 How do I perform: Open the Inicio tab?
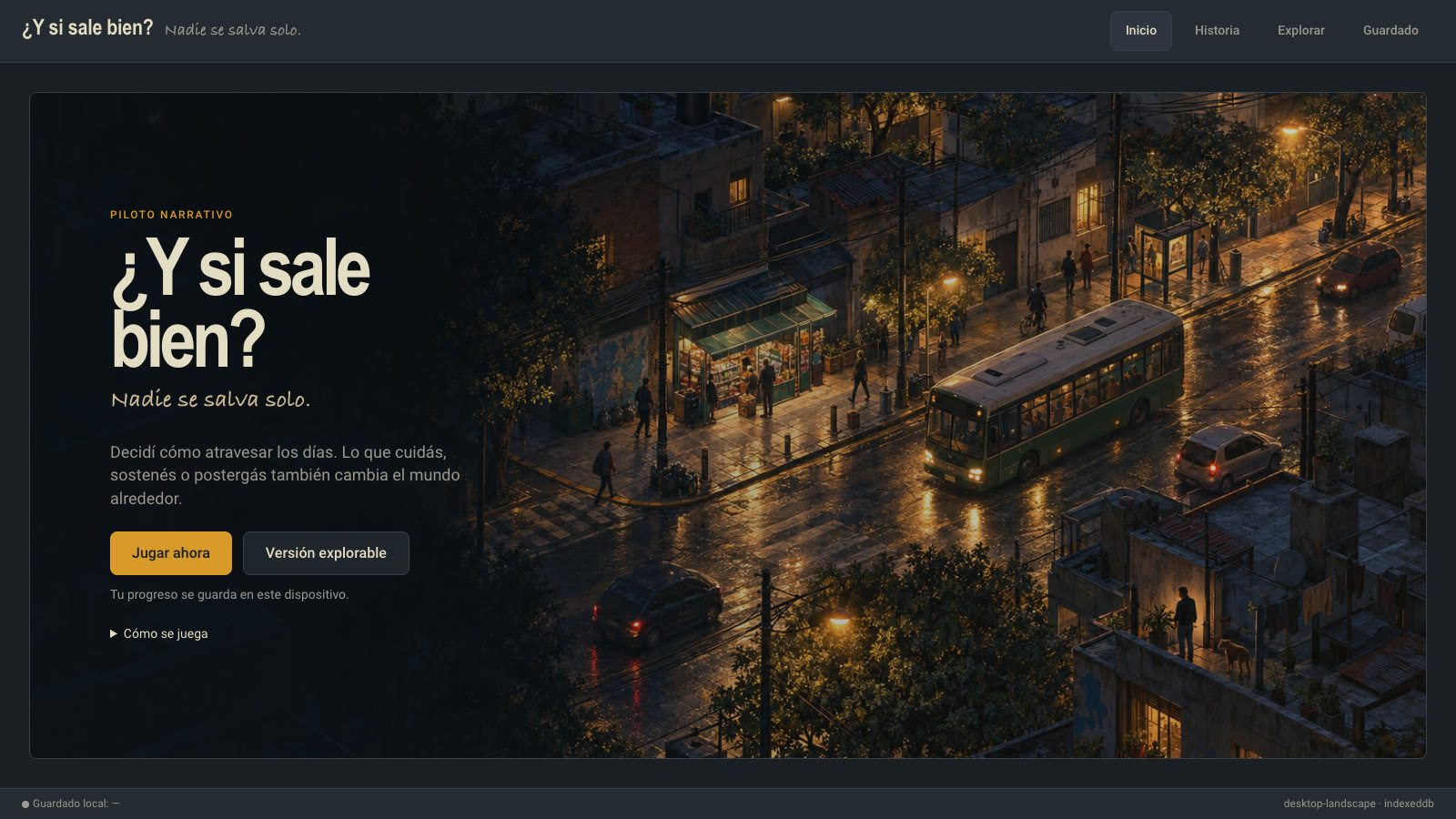coord(1140,31)
